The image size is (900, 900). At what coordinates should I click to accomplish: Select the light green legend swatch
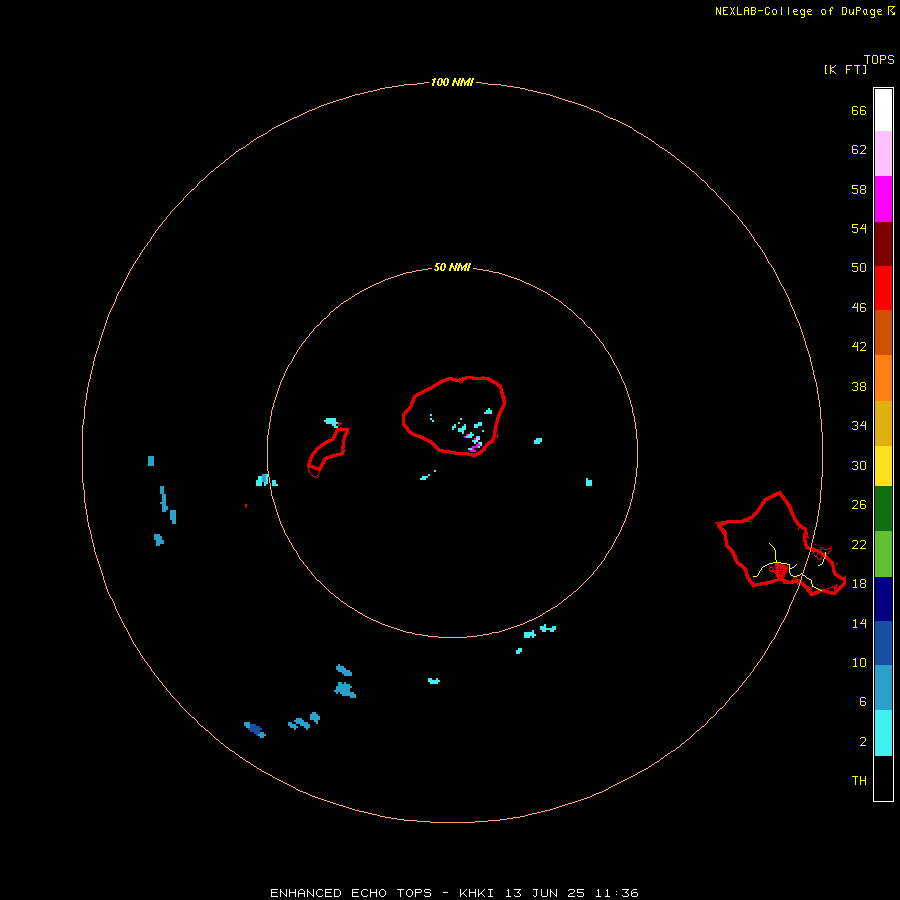coord(883,554)
